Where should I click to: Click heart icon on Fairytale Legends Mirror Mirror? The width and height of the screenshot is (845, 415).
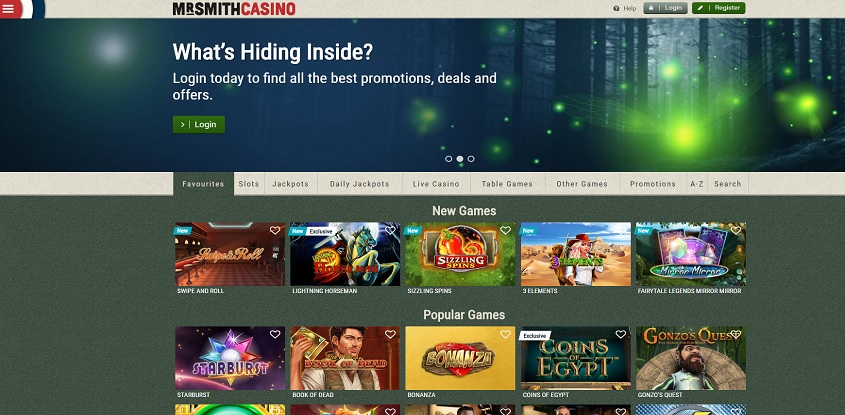tap(736, 230)
